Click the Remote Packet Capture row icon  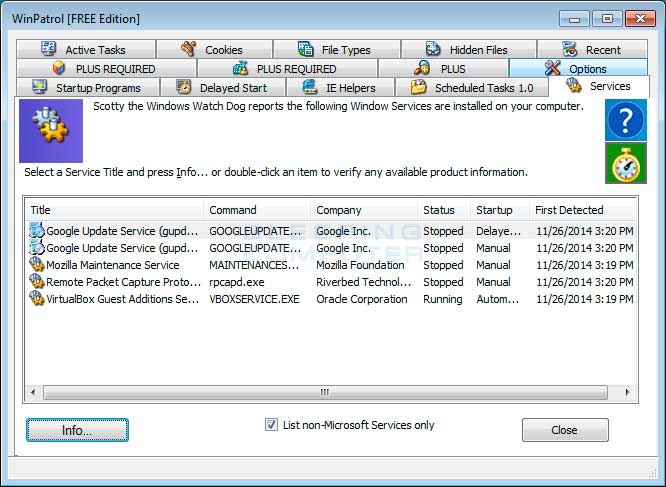click(x=37, y=282)
